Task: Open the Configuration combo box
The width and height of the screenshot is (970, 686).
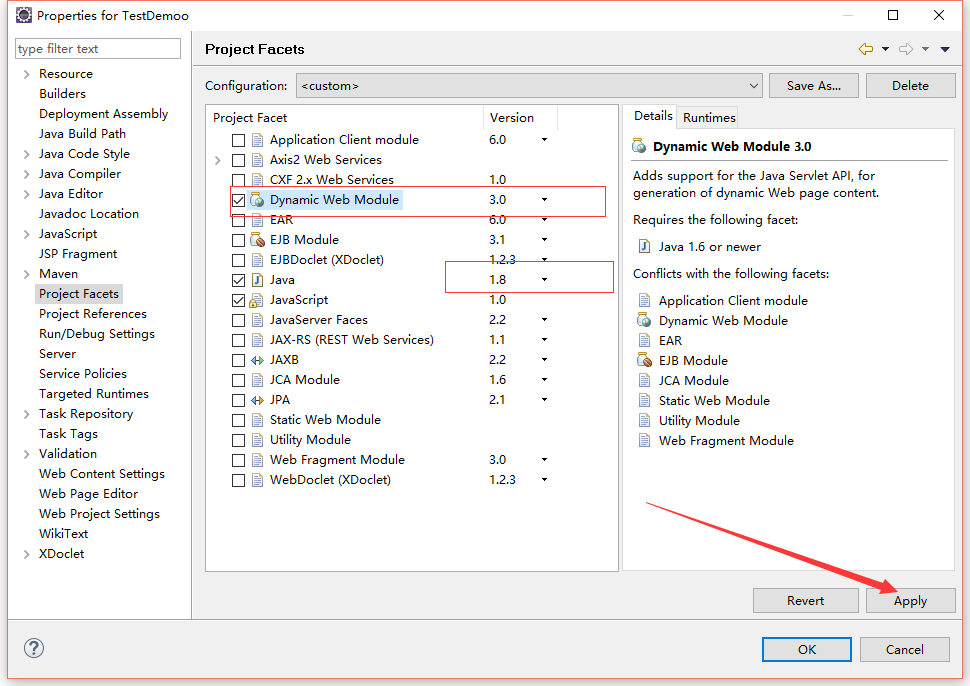Action: pos(529,86)
